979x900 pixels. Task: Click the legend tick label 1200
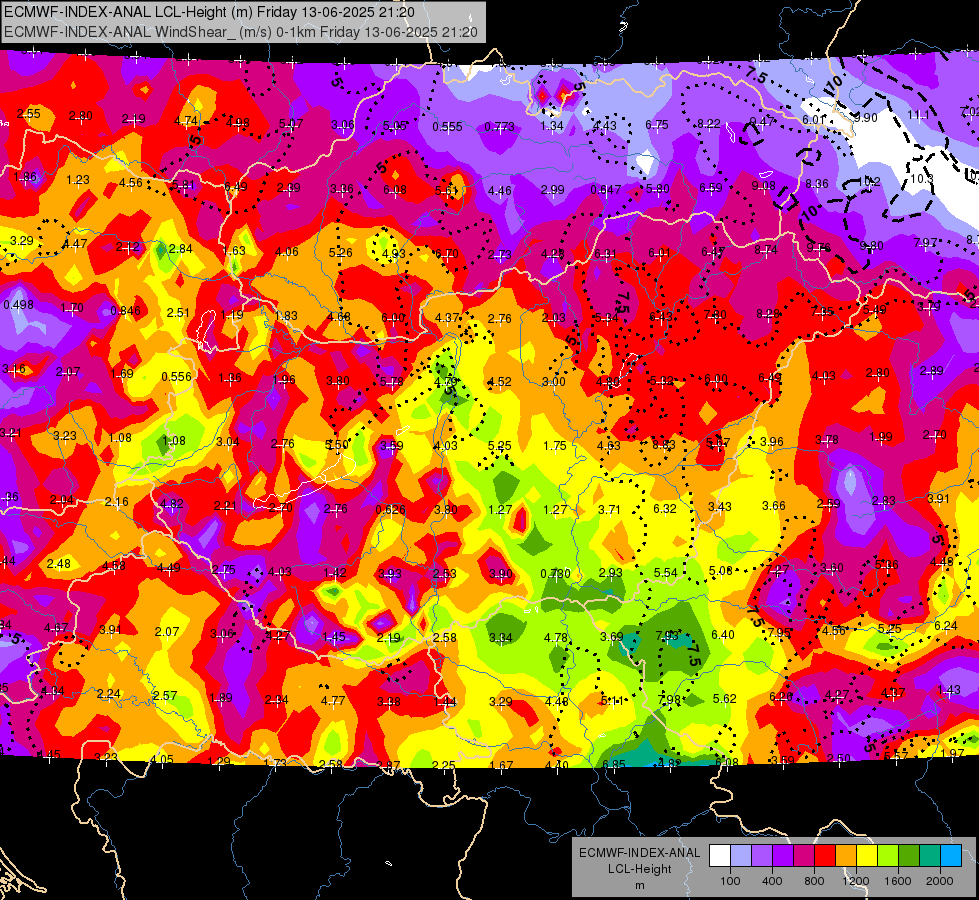[856, 881]
